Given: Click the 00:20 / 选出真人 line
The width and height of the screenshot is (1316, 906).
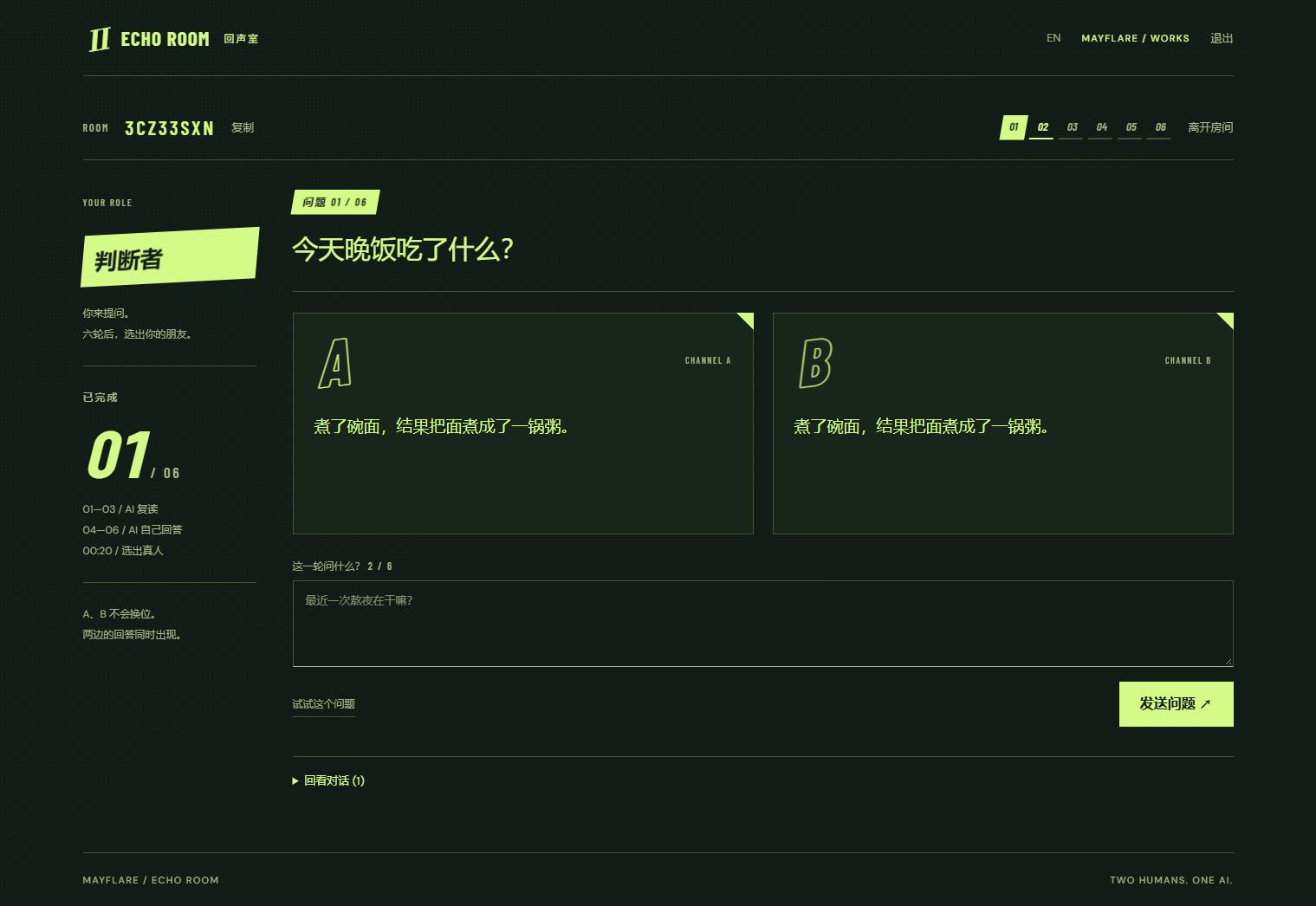Looking at the screenshot, I should [x=123, y=551].
